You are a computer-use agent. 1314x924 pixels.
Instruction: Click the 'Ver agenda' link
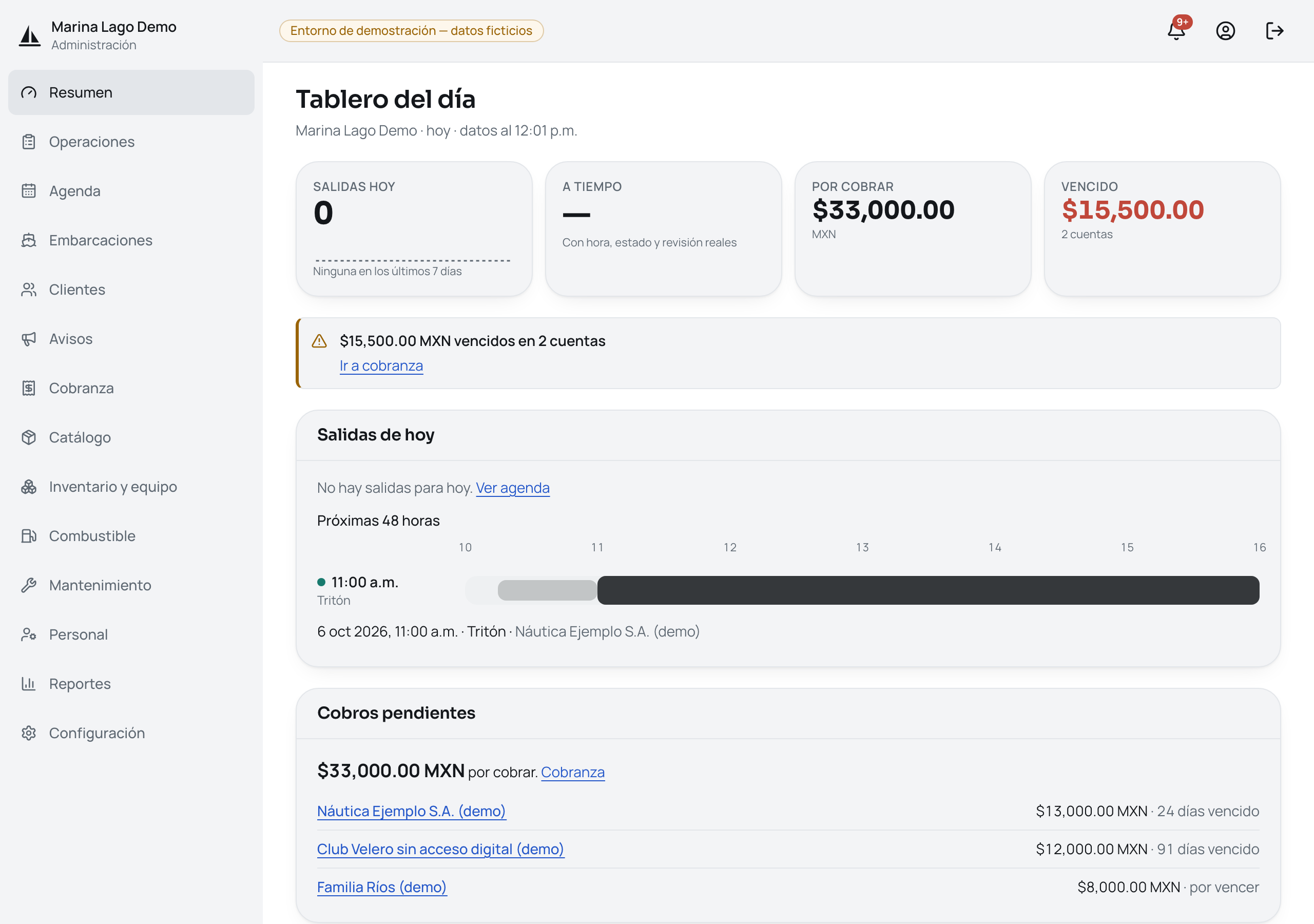pos(513,488)
